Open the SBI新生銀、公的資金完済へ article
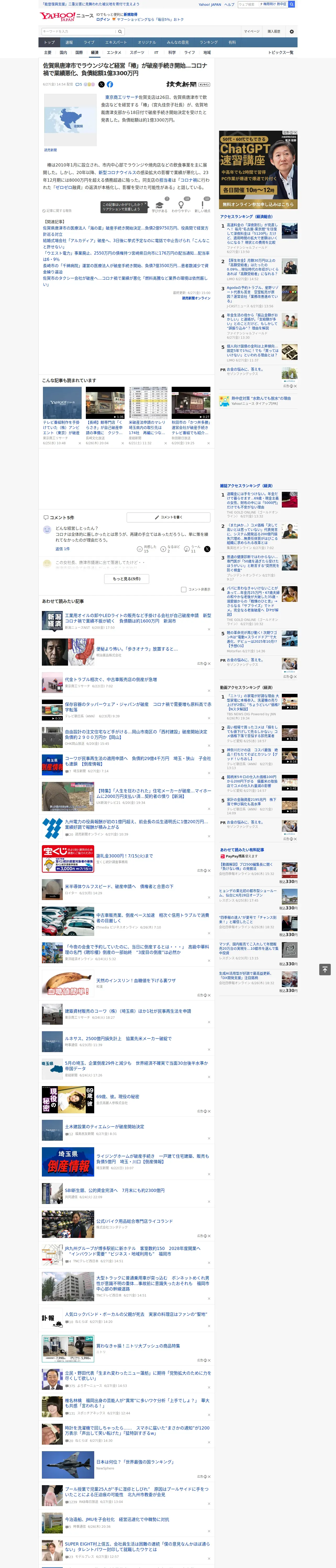336x1568 pixels. click(115, 1190)
